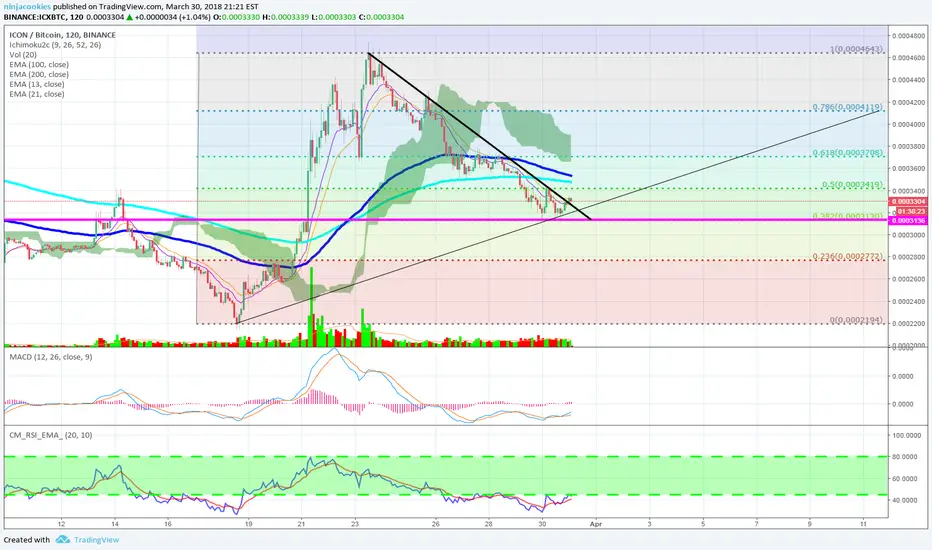Open the ninjacookies author link
932x550 pixels.
point(27,7)
